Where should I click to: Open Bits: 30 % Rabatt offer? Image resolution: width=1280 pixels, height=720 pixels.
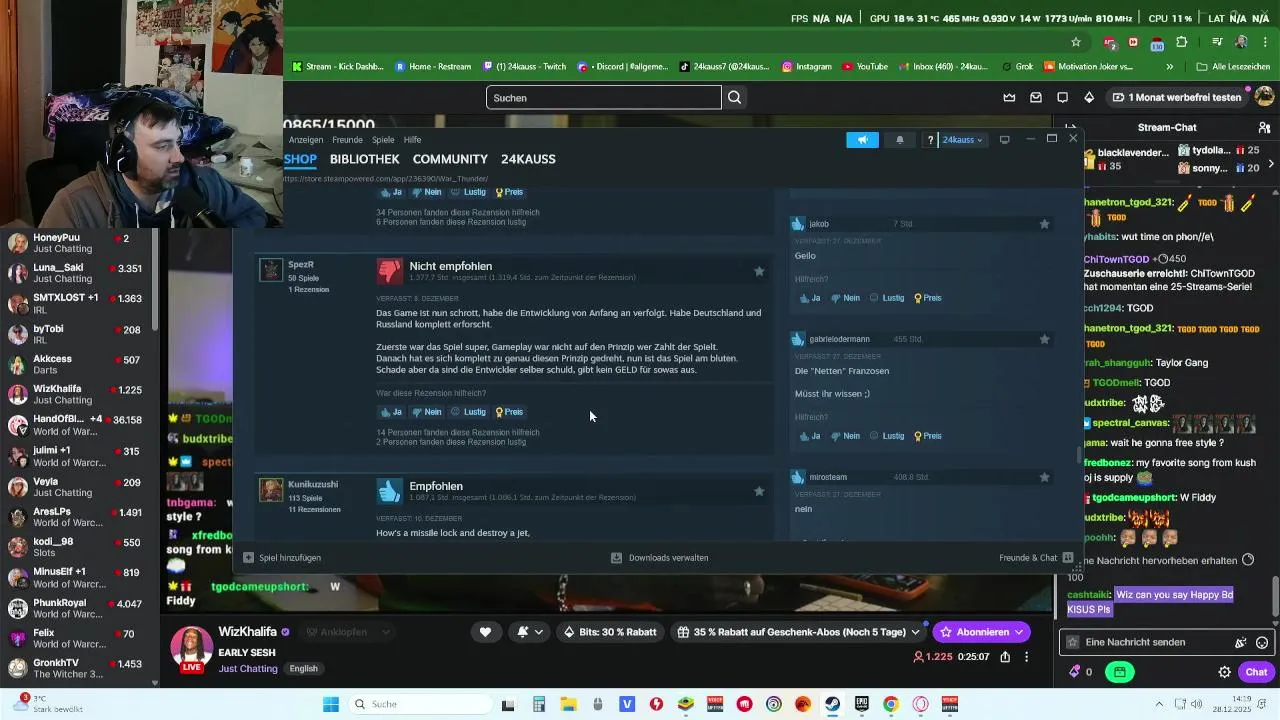[609, 632]
